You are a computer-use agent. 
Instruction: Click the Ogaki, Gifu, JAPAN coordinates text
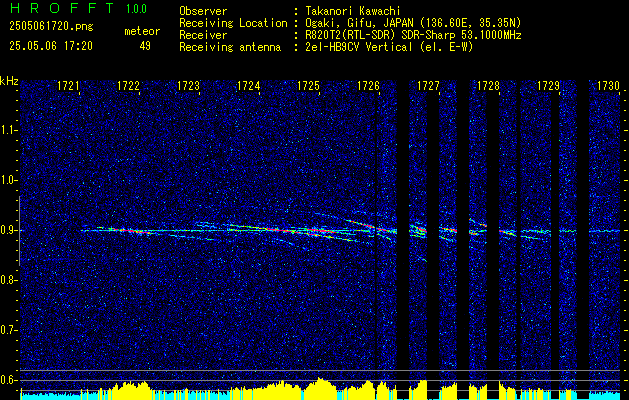pyautogui.click(x=413, y=23)
